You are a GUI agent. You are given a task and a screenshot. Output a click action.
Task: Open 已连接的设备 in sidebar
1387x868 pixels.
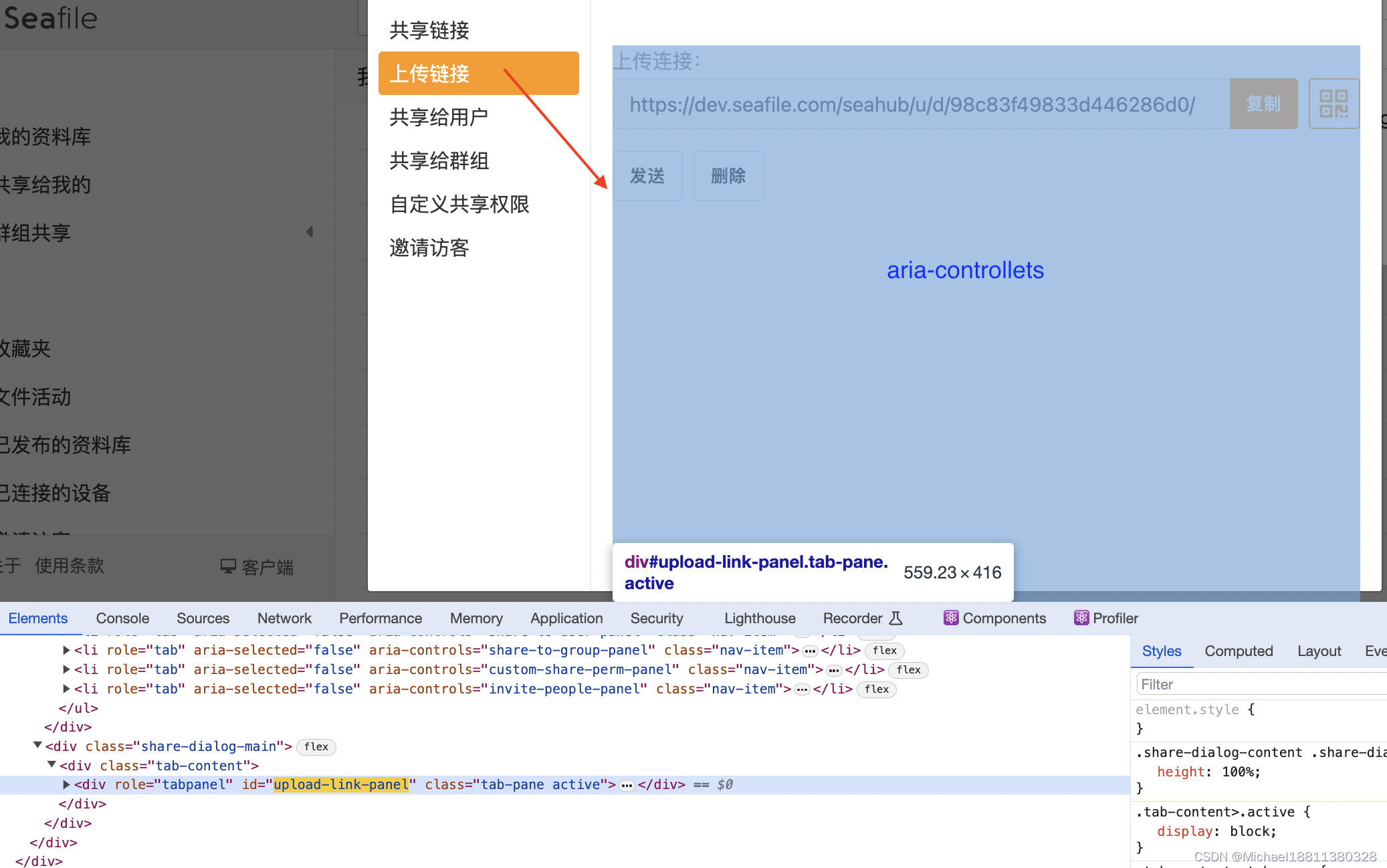click(x=55, y=493)
